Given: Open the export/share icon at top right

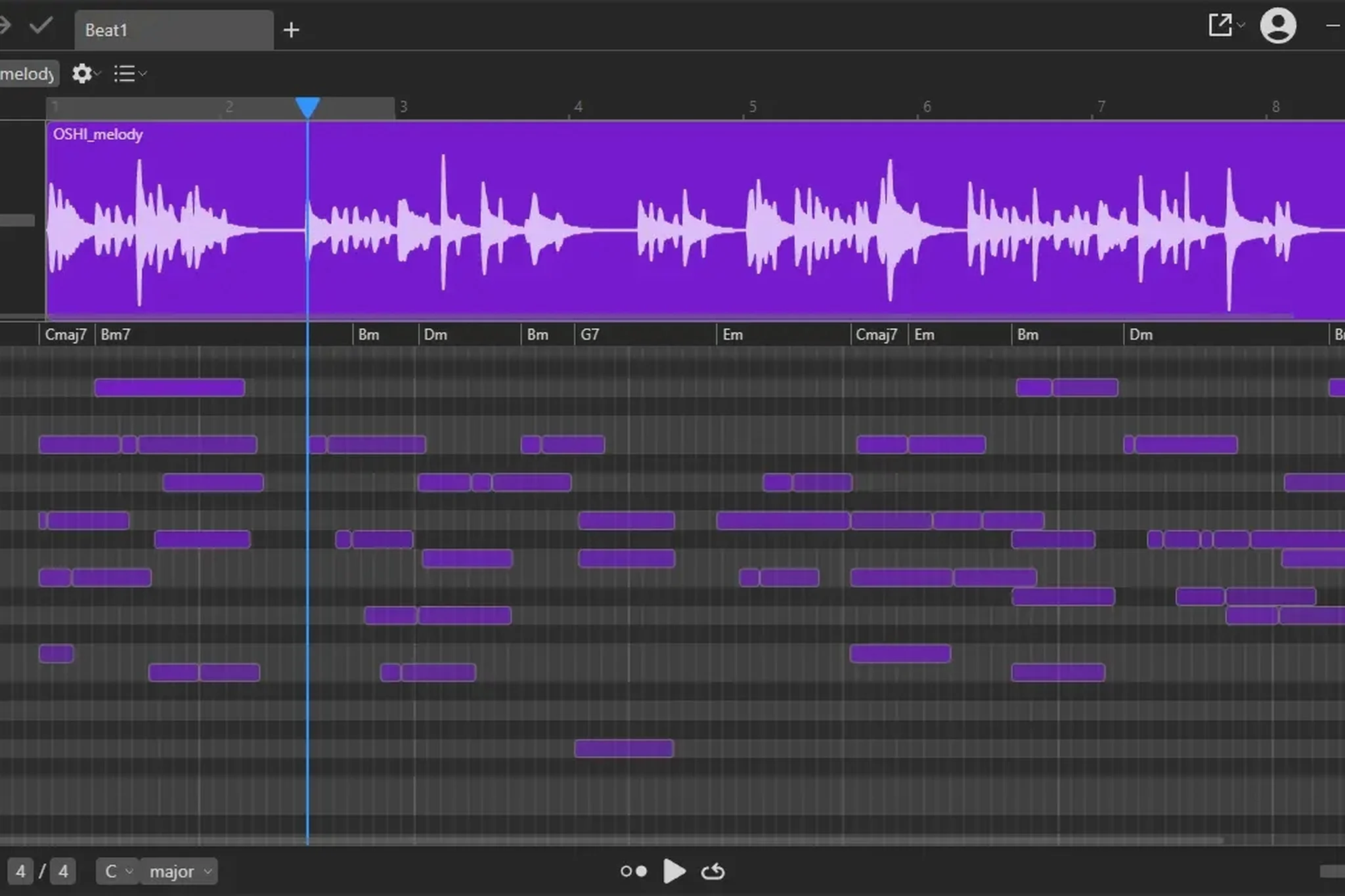Looking at the screenshot, I should click(x=1220, y=26).
